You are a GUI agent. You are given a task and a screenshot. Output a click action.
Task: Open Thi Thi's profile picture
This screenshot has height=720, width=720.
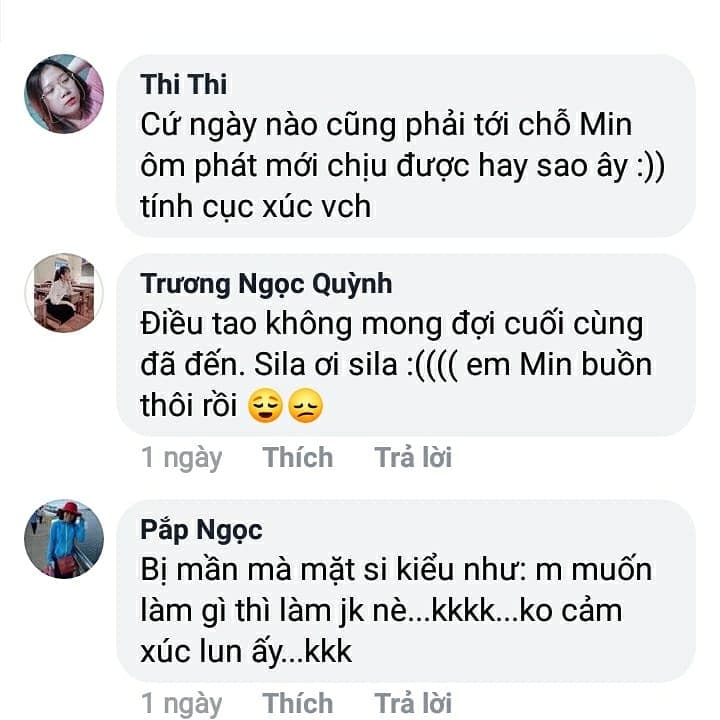click(64, 94)
